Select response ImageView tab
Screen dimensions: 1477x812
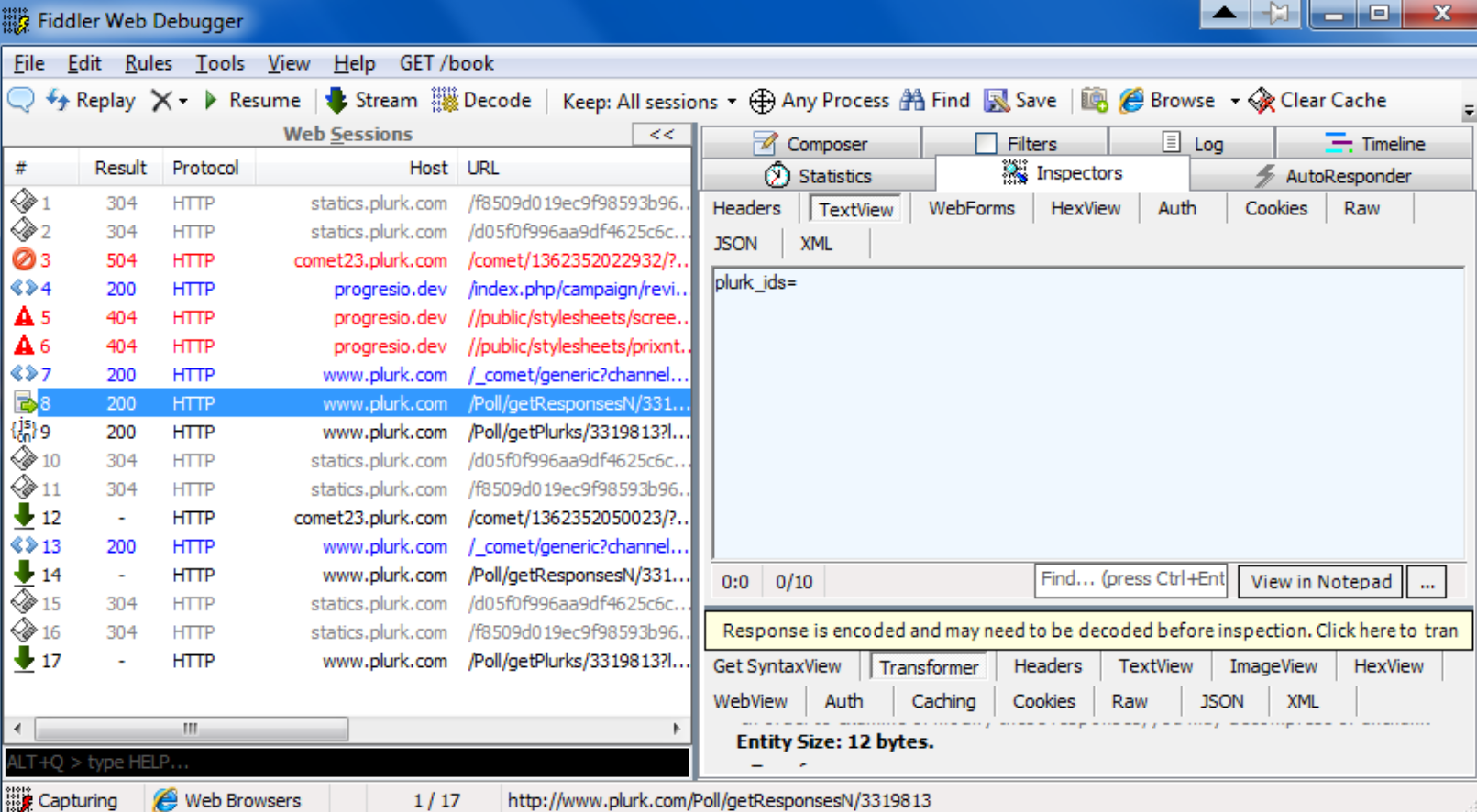pyautogui.click(x=1273, y=666)
